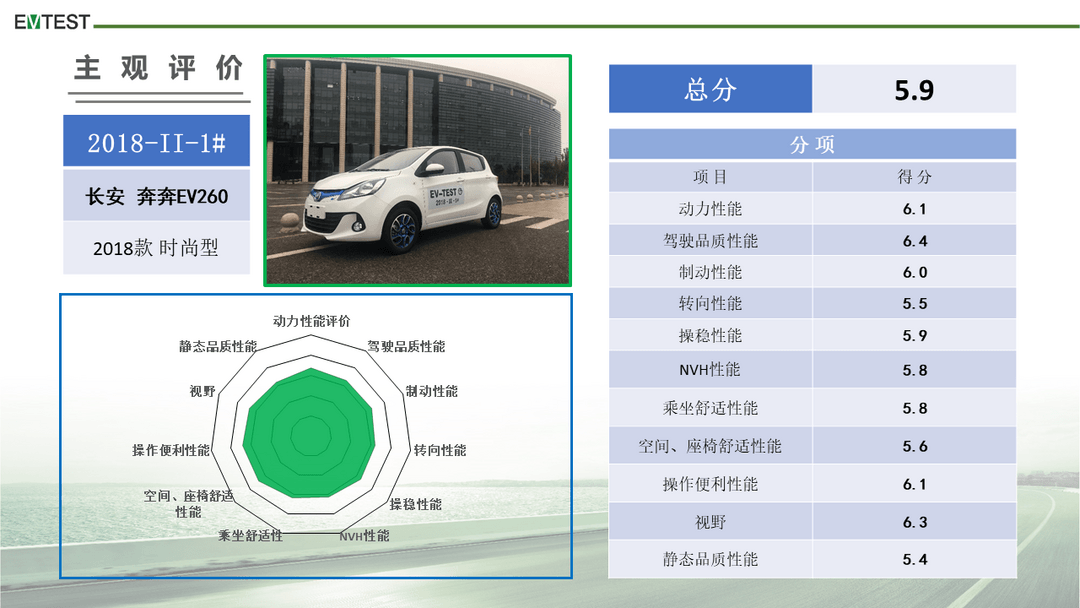Screen dimensions: 1080x608
Task: Select the 操作便利性能 table row label
Action: [x=710, y=484]
